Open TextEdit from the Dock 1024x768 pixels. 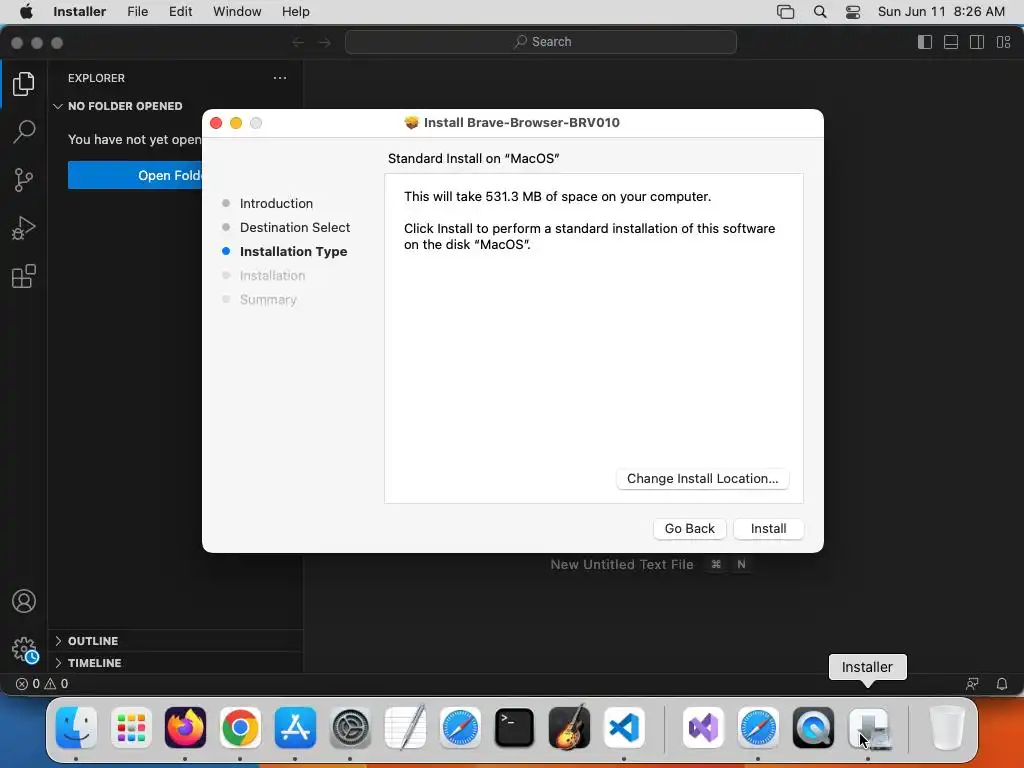pos(405,728)
